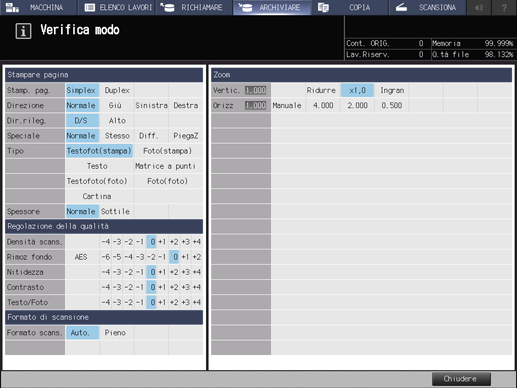Choose Alto binding direction

(x=117, y=121)
